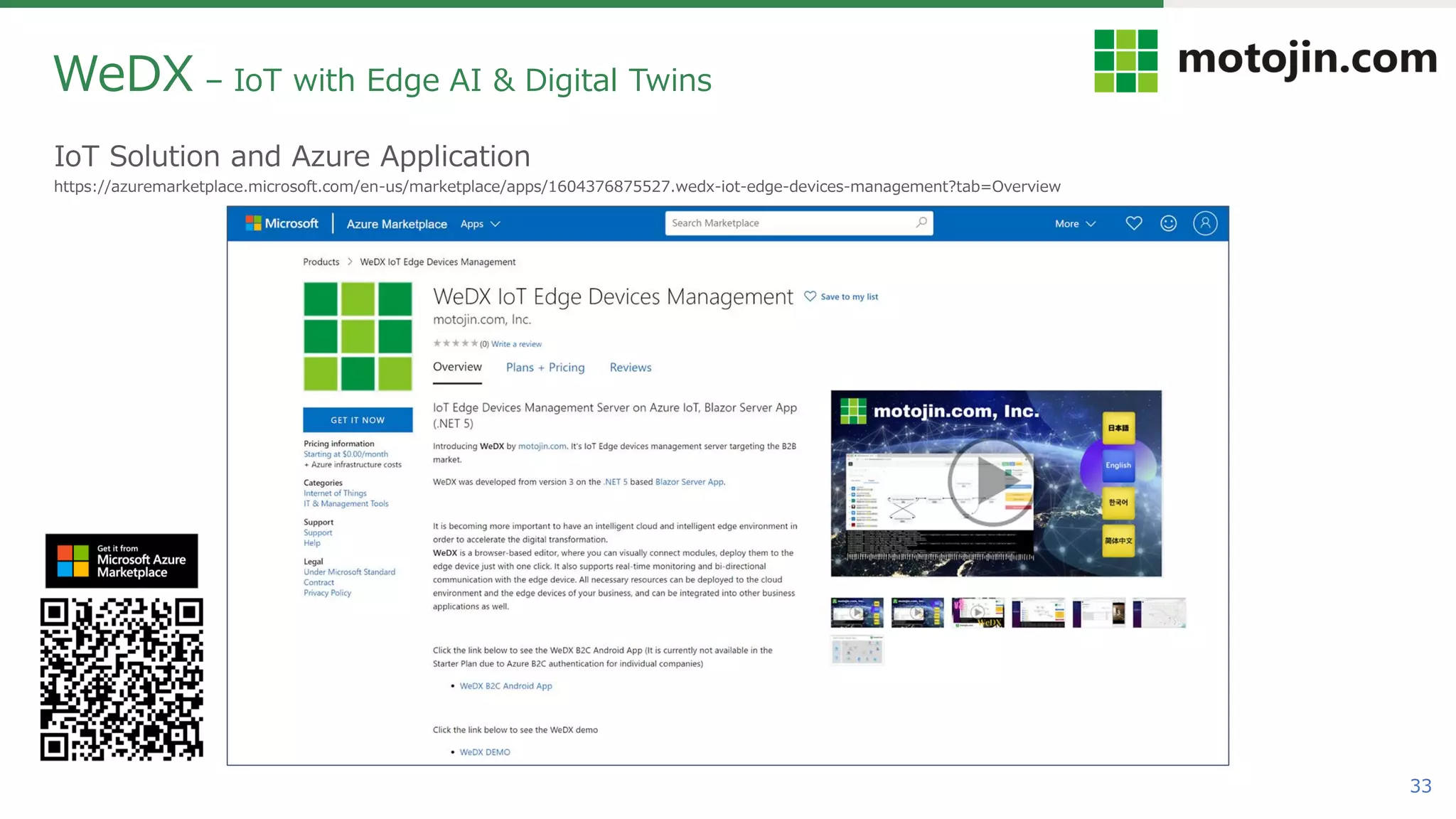Click the star rating row

(455, 343)
